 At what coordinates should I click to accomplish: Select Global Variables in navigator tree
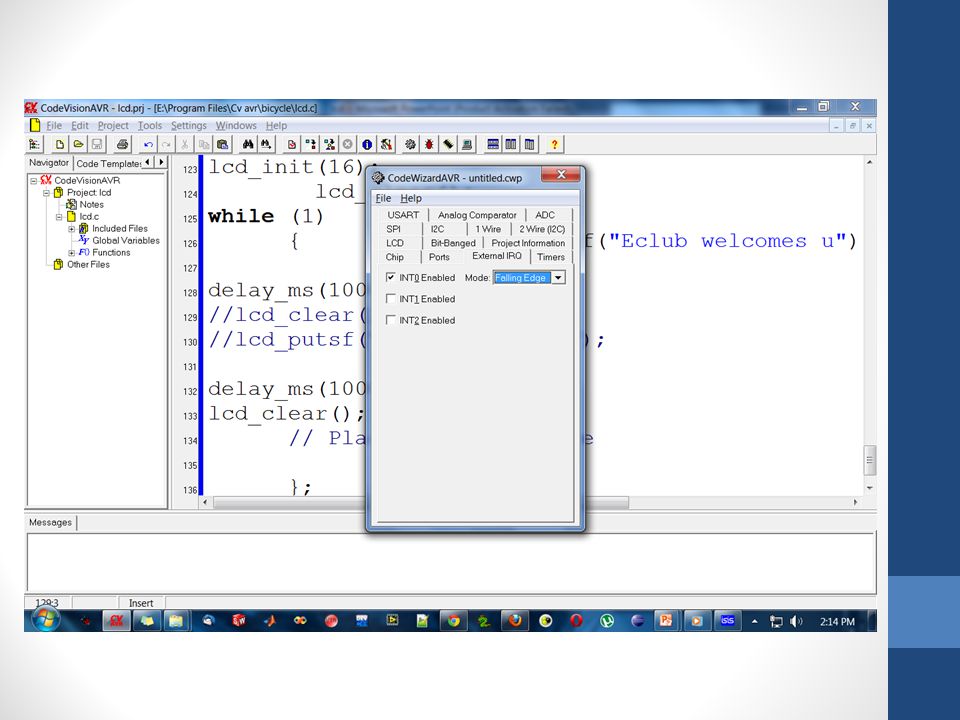pyautogui.click(x=126, y=241)
